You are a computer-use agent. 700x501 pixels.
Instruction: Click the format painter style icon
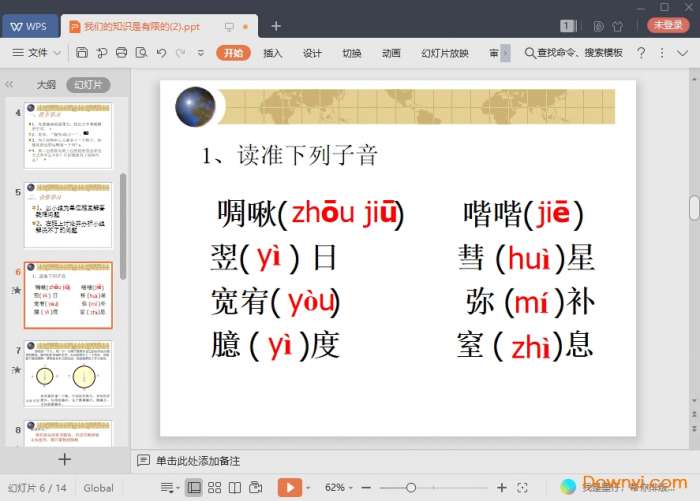101,53
